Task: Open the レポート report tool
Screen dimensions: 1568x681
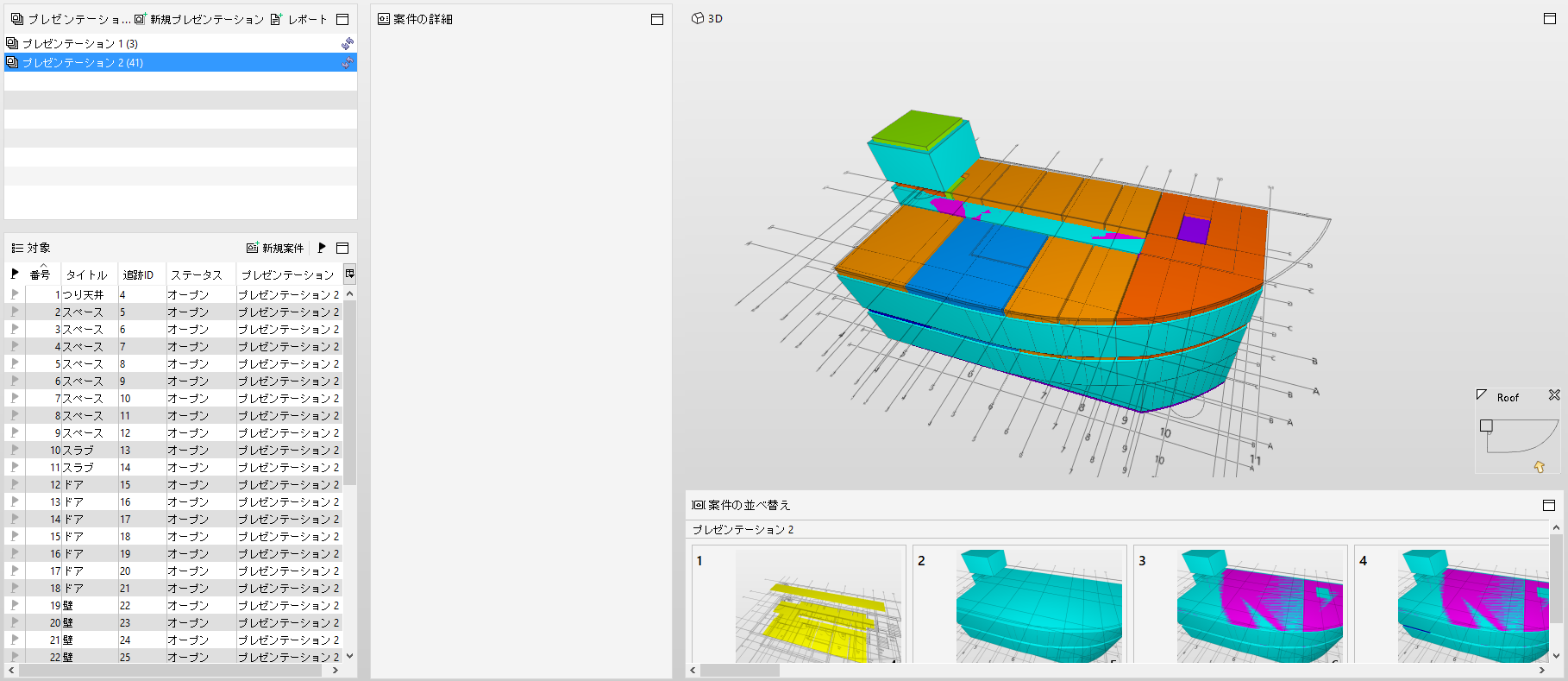Action: (298, 19)
